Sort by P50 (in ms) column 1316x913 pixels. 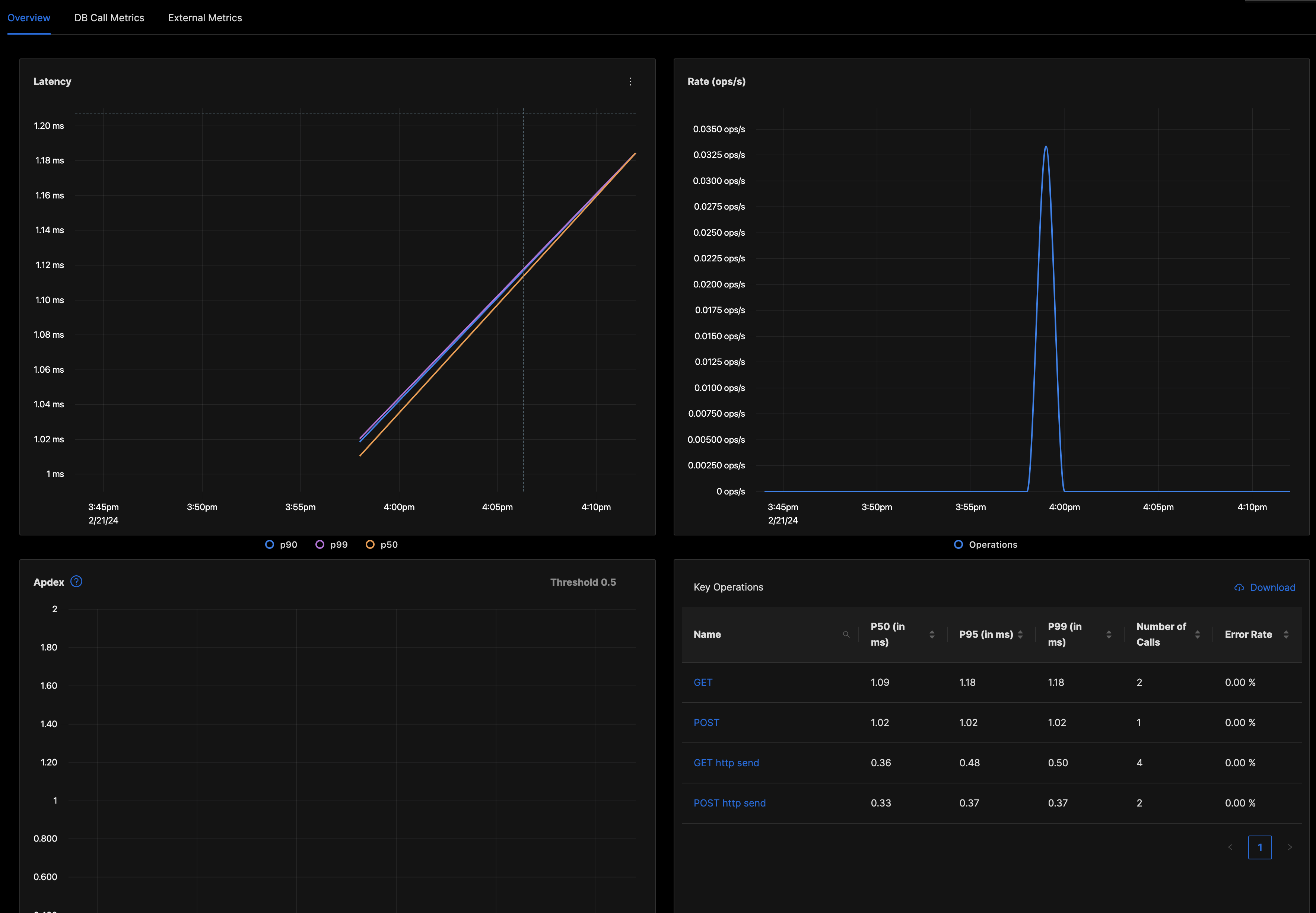click(x=931, y=634)
